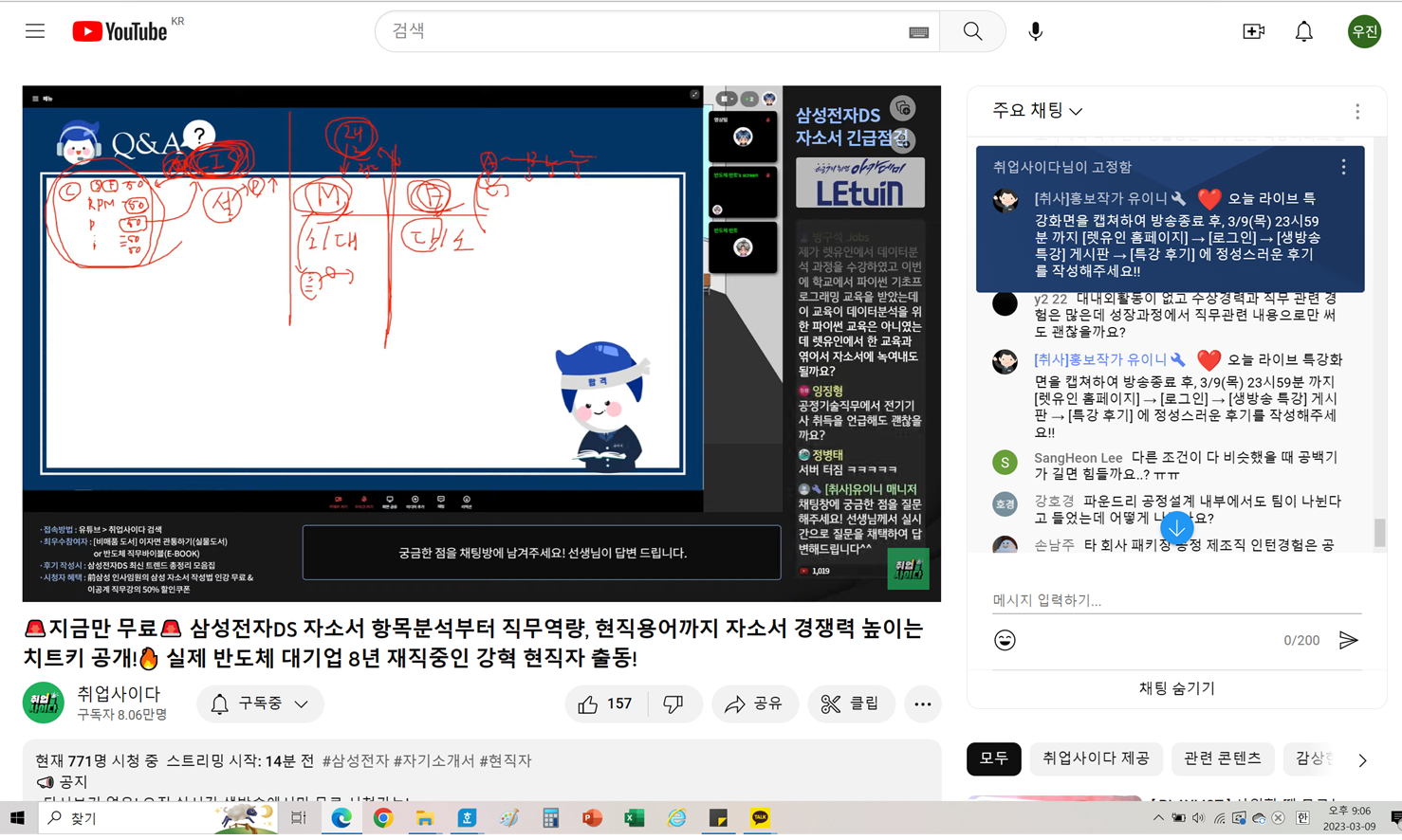Click the send message arrow icon

(1348, 640)
